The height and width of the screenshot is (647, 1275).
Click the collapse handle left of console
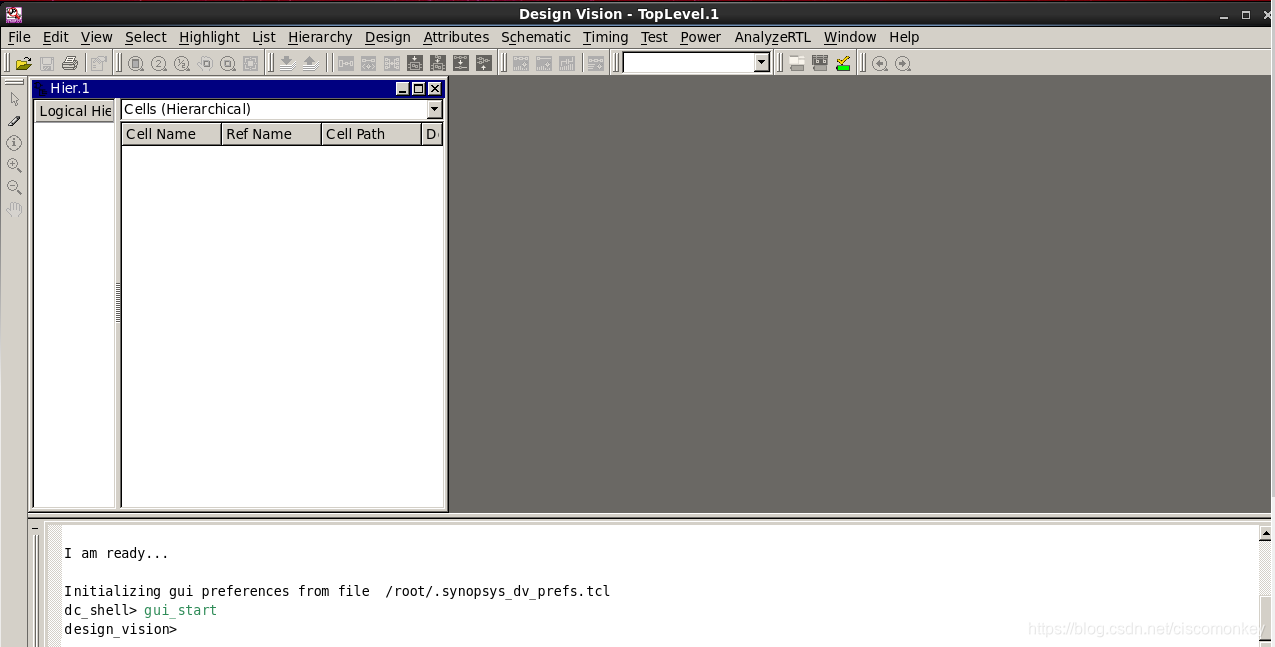(36, 528)
